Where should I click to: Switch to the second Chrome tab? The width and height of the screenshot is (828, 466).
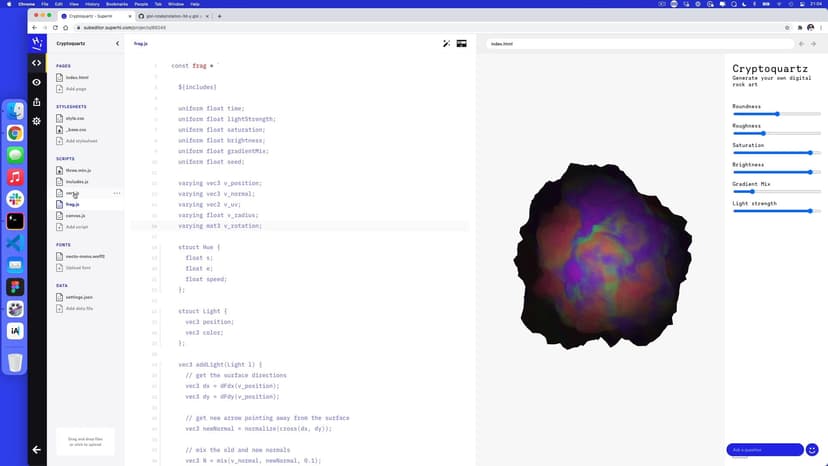coord(173,16)
